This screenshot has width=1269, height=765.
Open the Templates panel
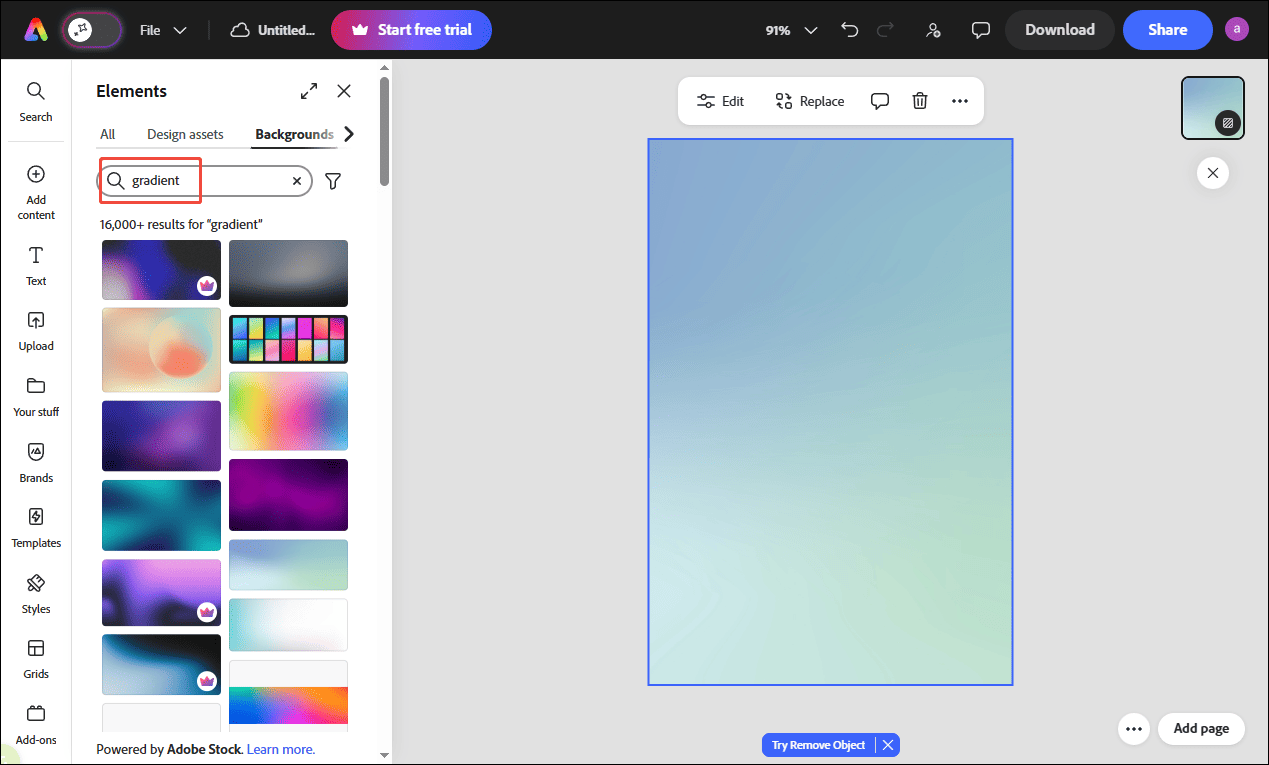36,527
